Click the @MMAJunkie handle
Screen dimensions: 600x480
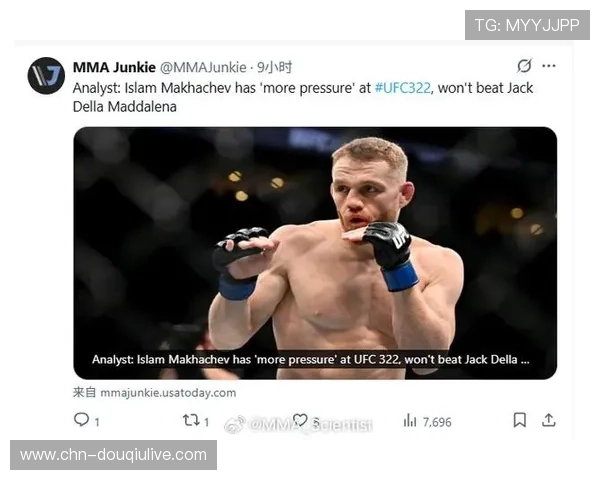tap(203, 67)
